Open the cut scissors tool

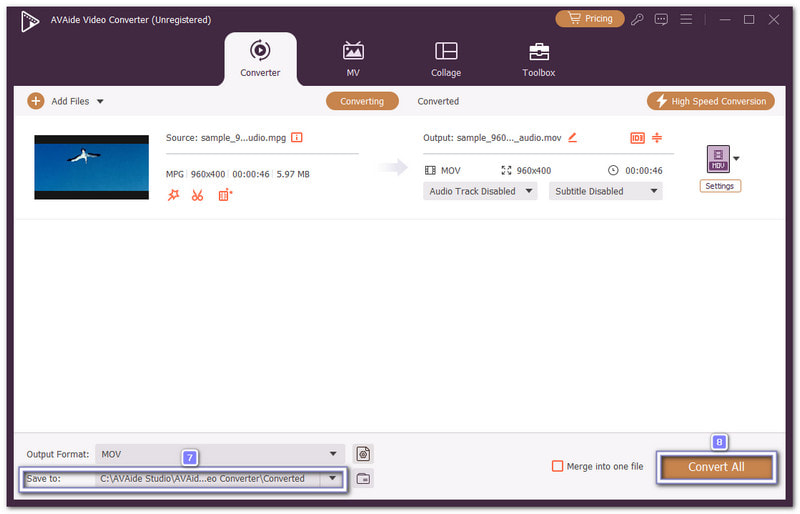tap(197, 195)
